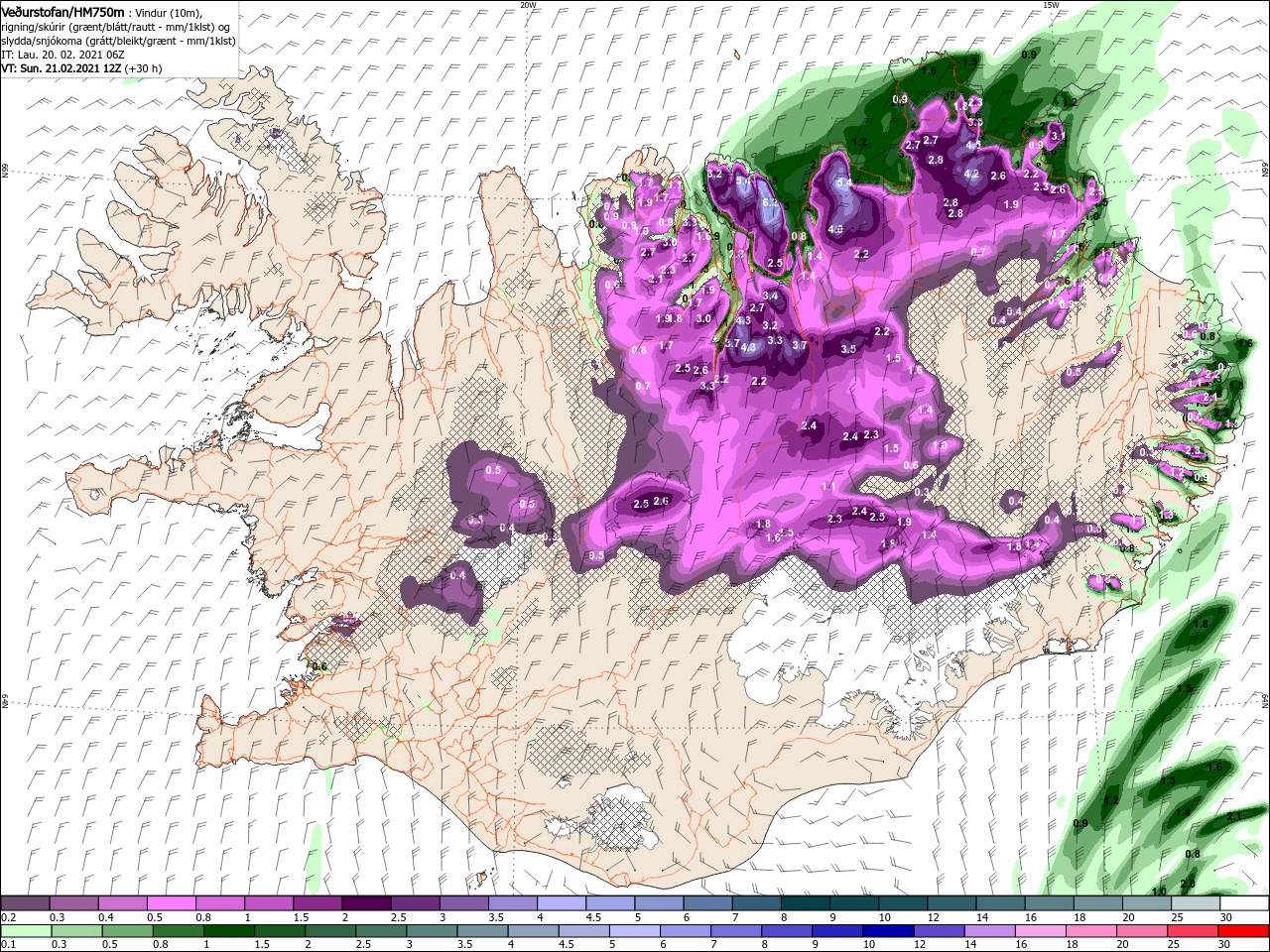Select the 3 violet swatch in snow scale
Viewport: 1270px width, 952px height.
pyautogui.click(x=462, y=903)
